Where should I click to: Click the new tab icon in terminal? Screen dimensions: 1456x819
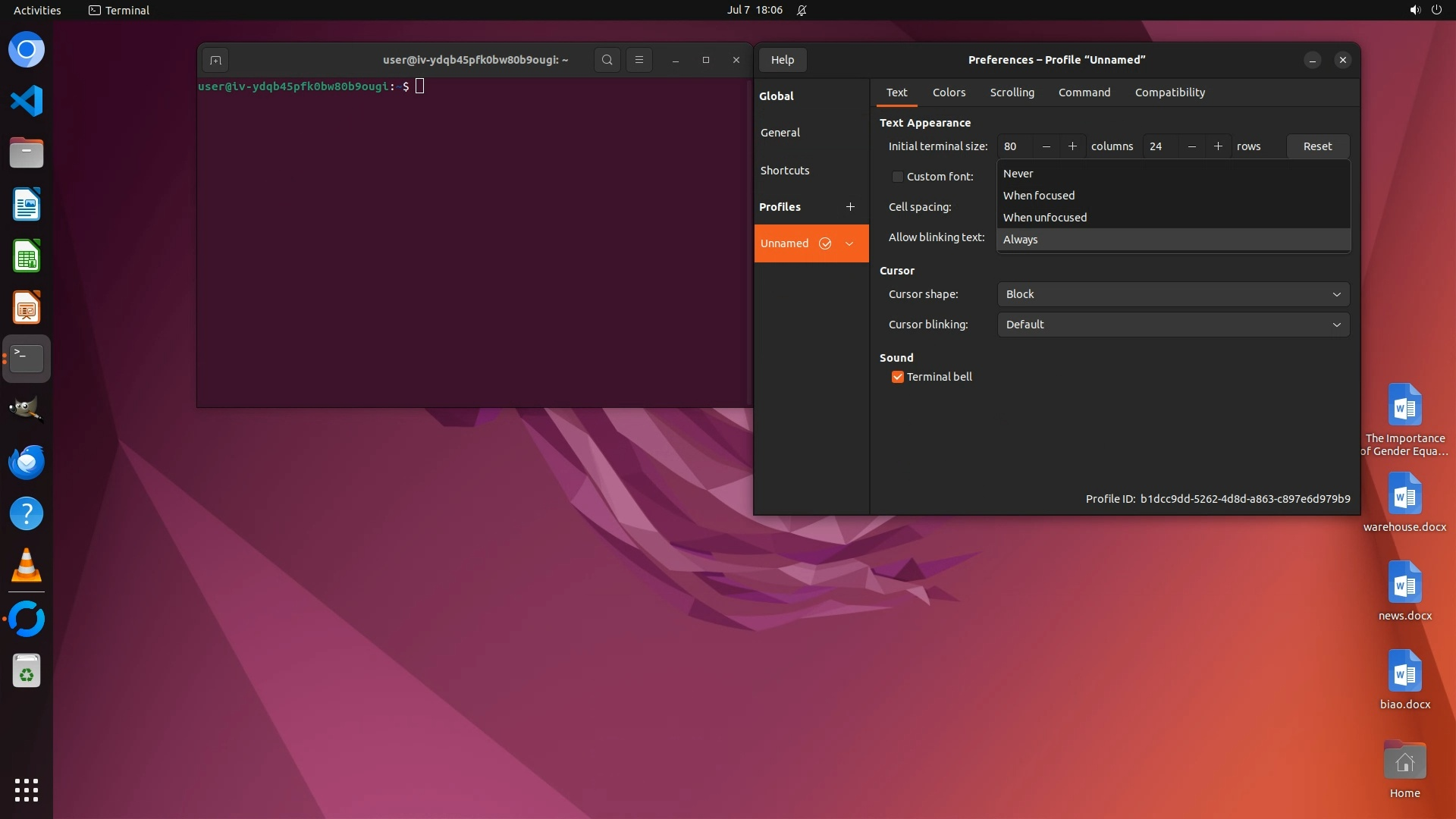point(215,60)
